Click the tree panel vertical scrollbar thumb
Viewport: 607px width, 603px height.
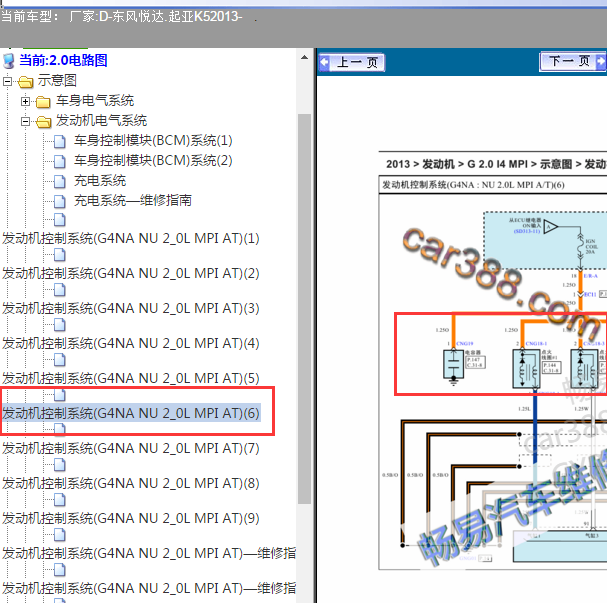(305, 308)
